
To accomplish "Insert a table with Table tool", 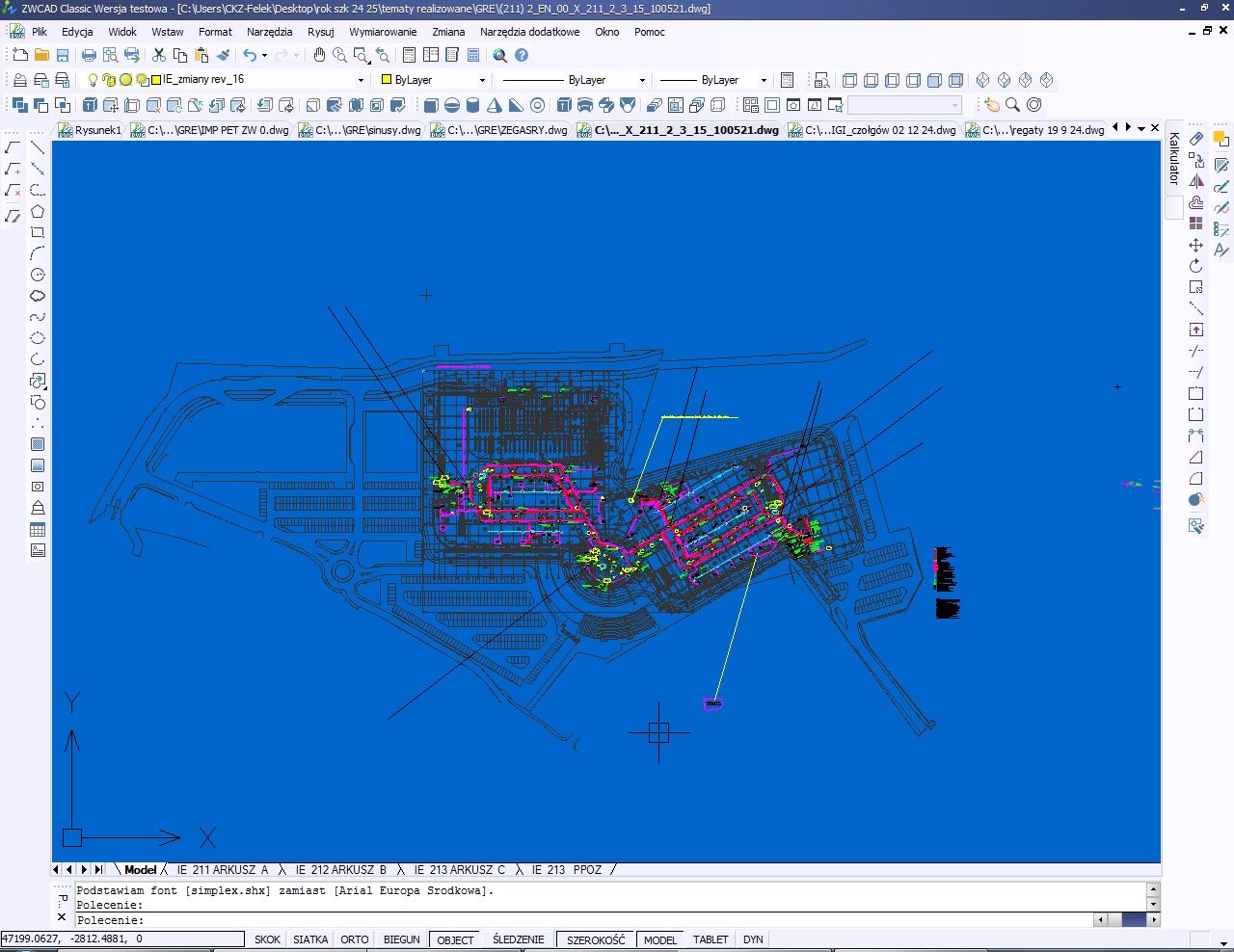I will 38,529.
